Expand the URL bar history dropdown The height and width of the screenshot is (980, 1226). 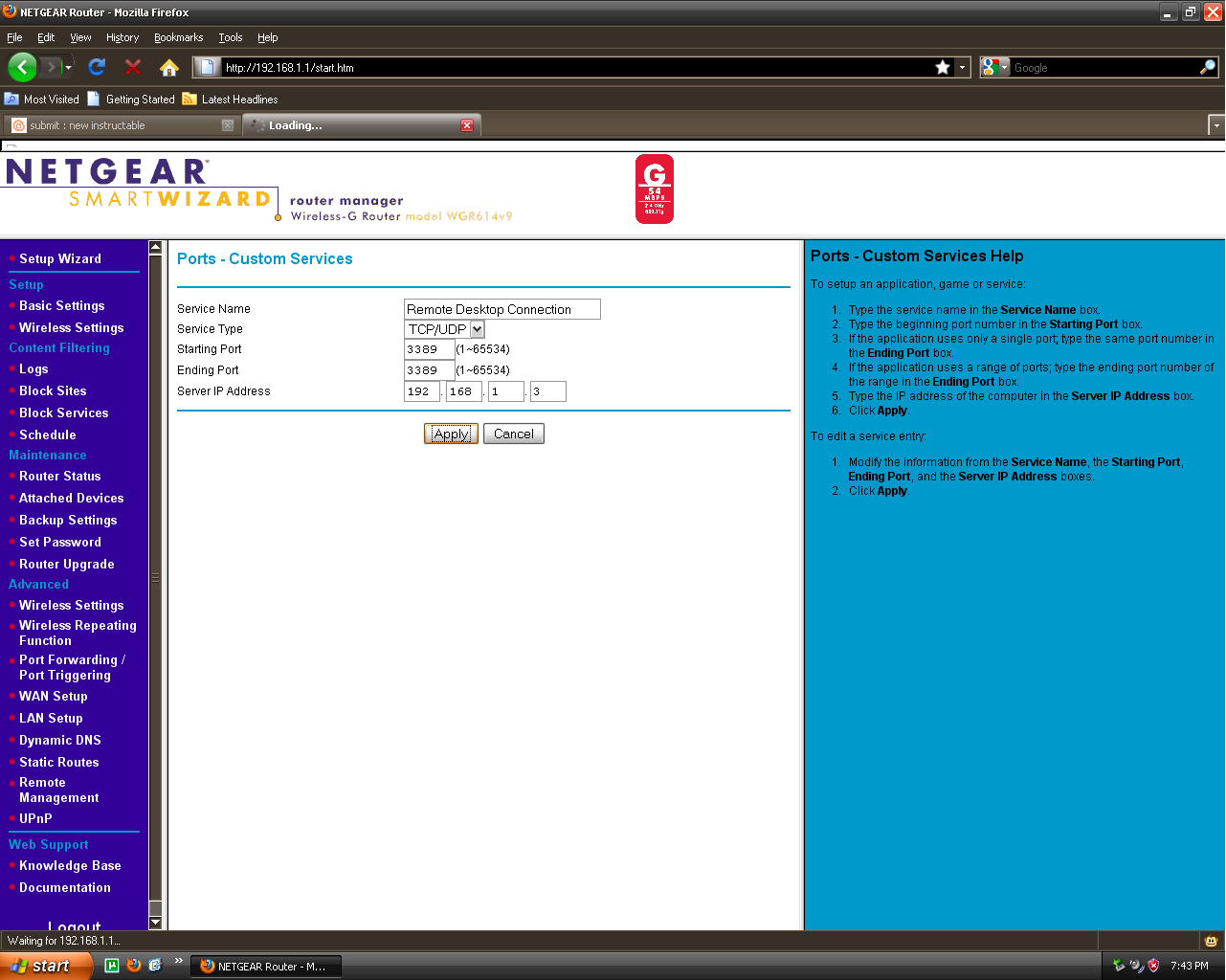(962, 67)
